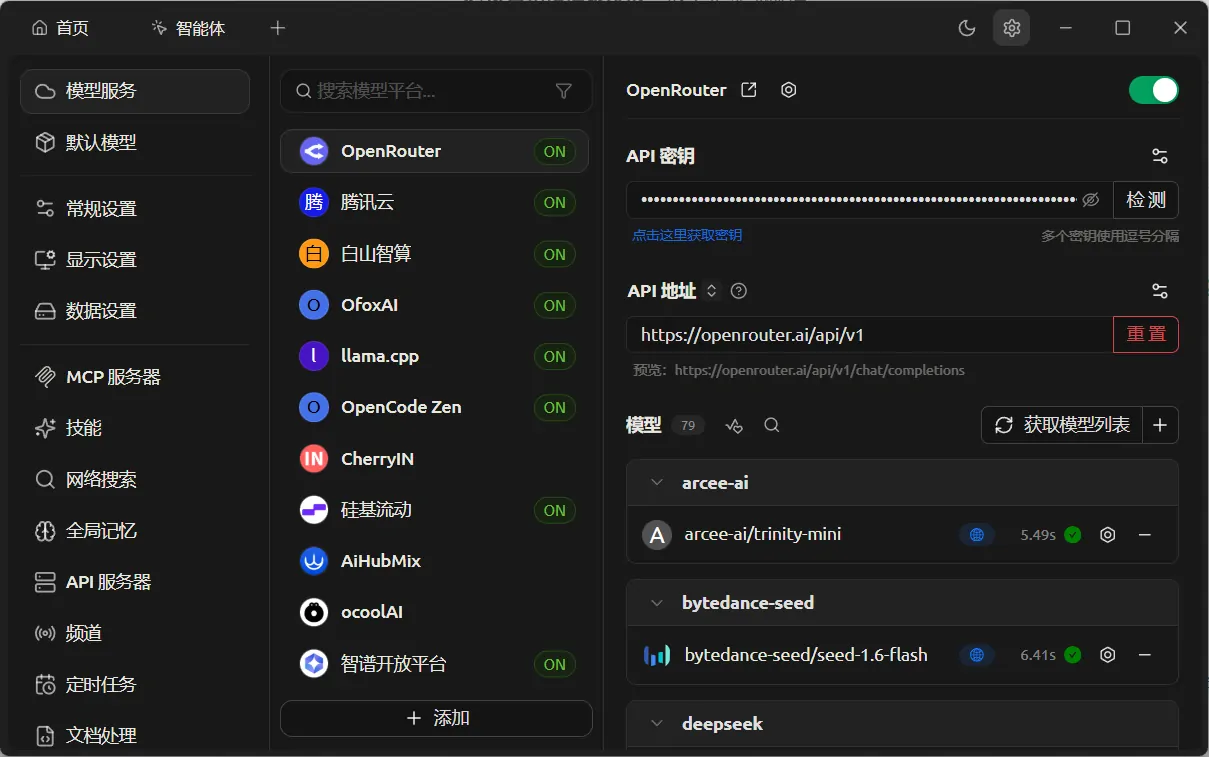Open 默认模型 settings section
This screenshot has width=1209, height=757.
[135, 143]
